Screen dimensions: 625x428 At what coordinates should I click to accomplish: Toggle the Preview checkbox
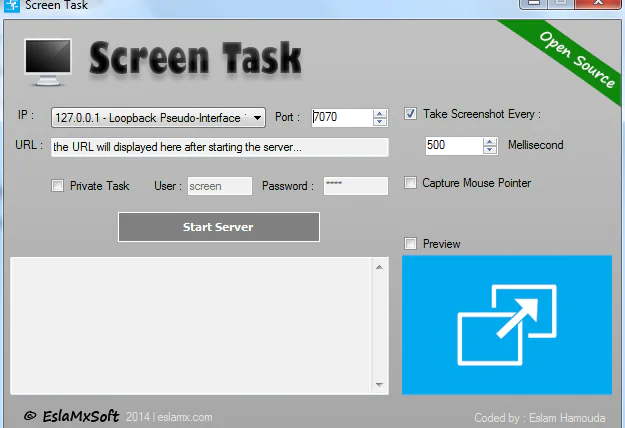click(x=411, y=243)
